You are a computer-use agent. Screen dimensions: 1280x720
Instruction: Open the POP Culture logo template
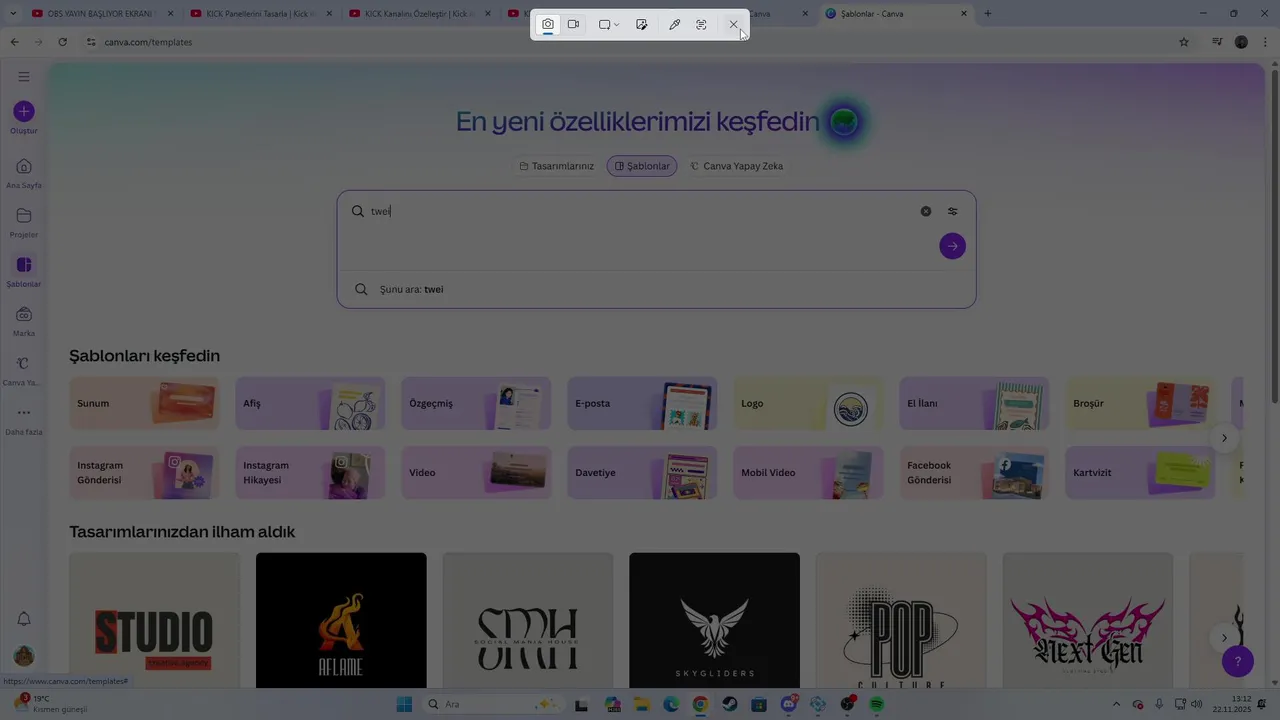tap(901, 620)
